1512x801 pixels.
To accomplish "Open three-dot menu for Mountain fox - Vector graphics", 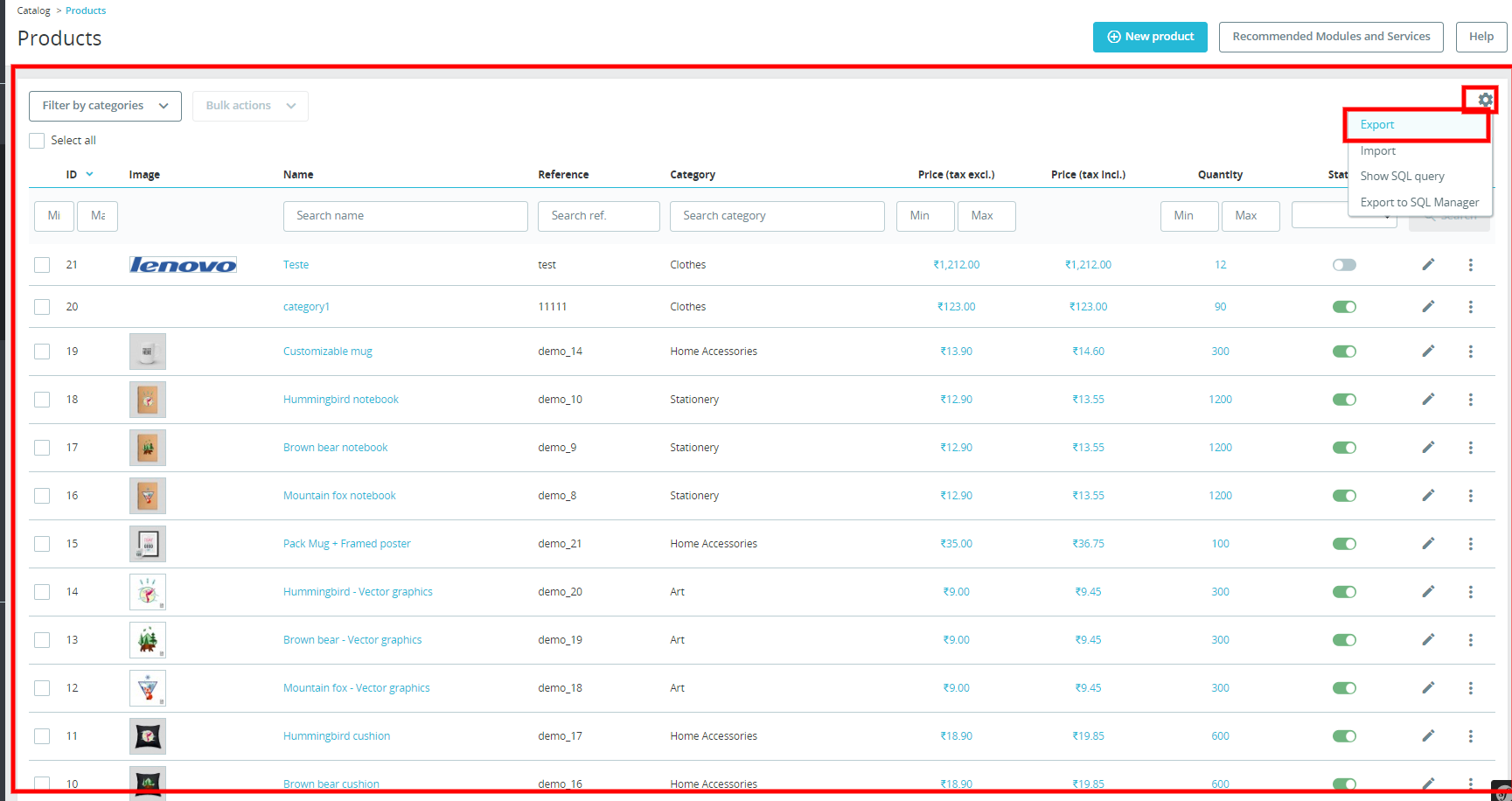I will click(x=1471, y=688).
